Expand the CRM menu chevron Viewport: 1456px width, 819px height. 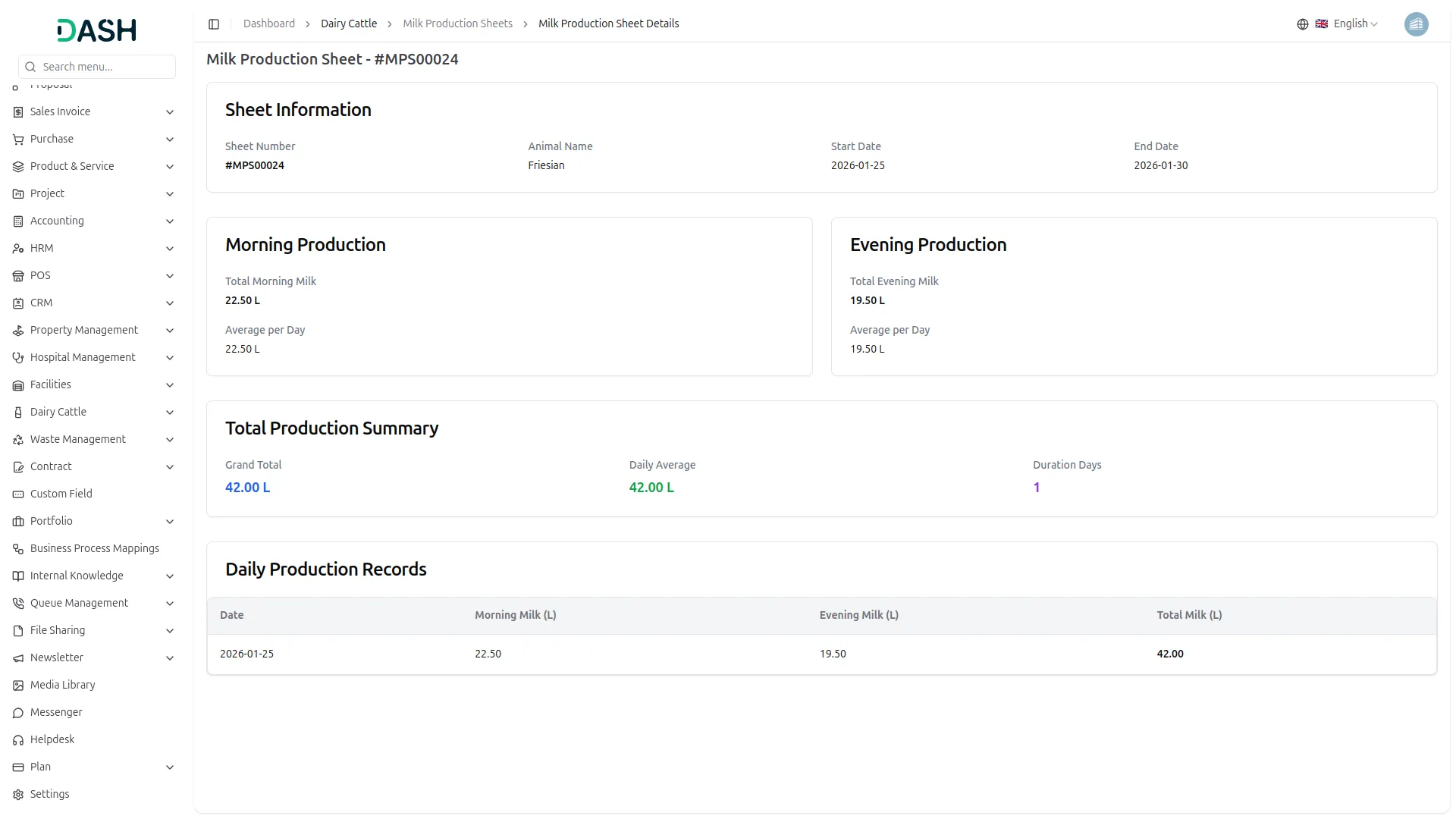point(170,303)
